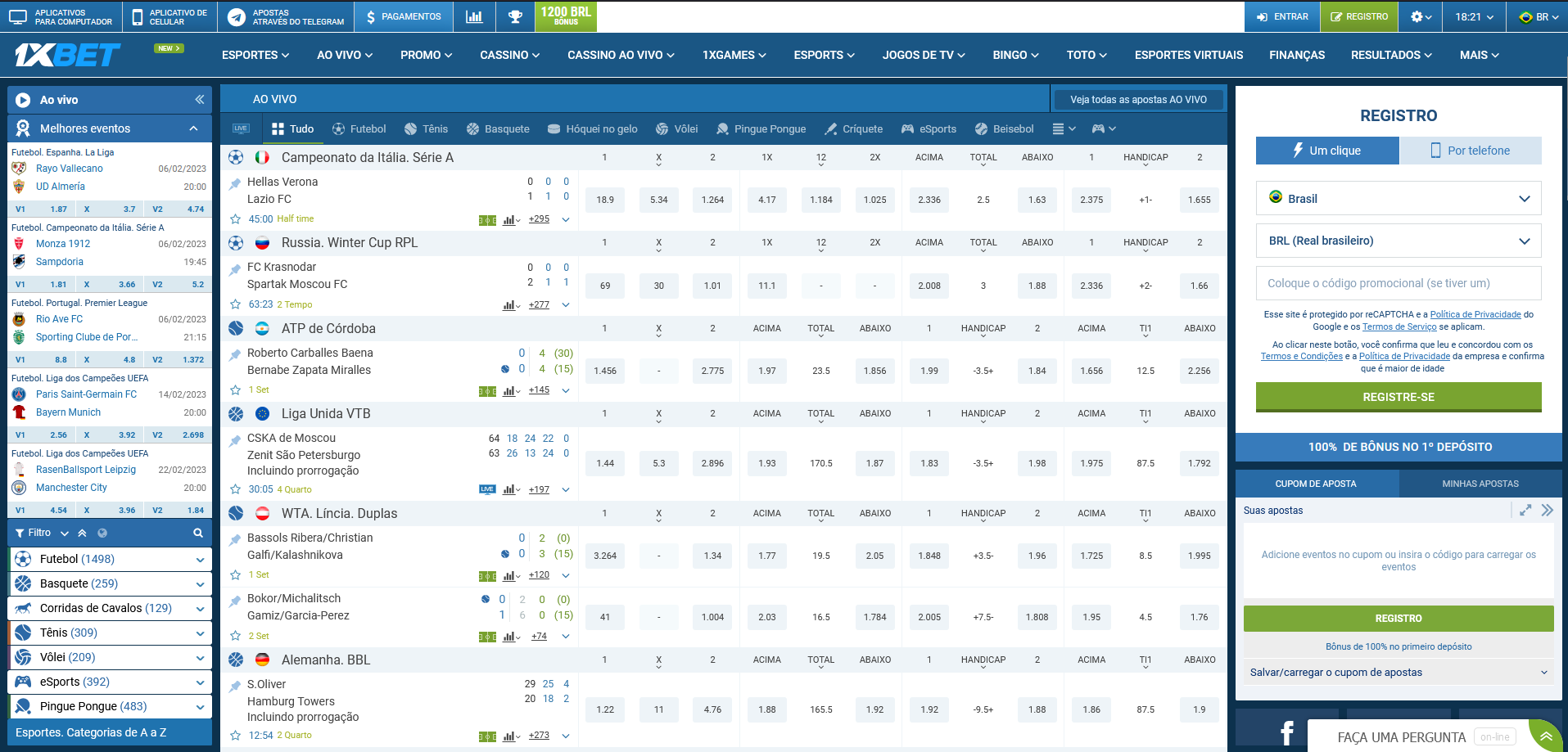Switch to Por telefone registration tab
This screenshot has width=1568, height=752.
[x=1470, y=151]
